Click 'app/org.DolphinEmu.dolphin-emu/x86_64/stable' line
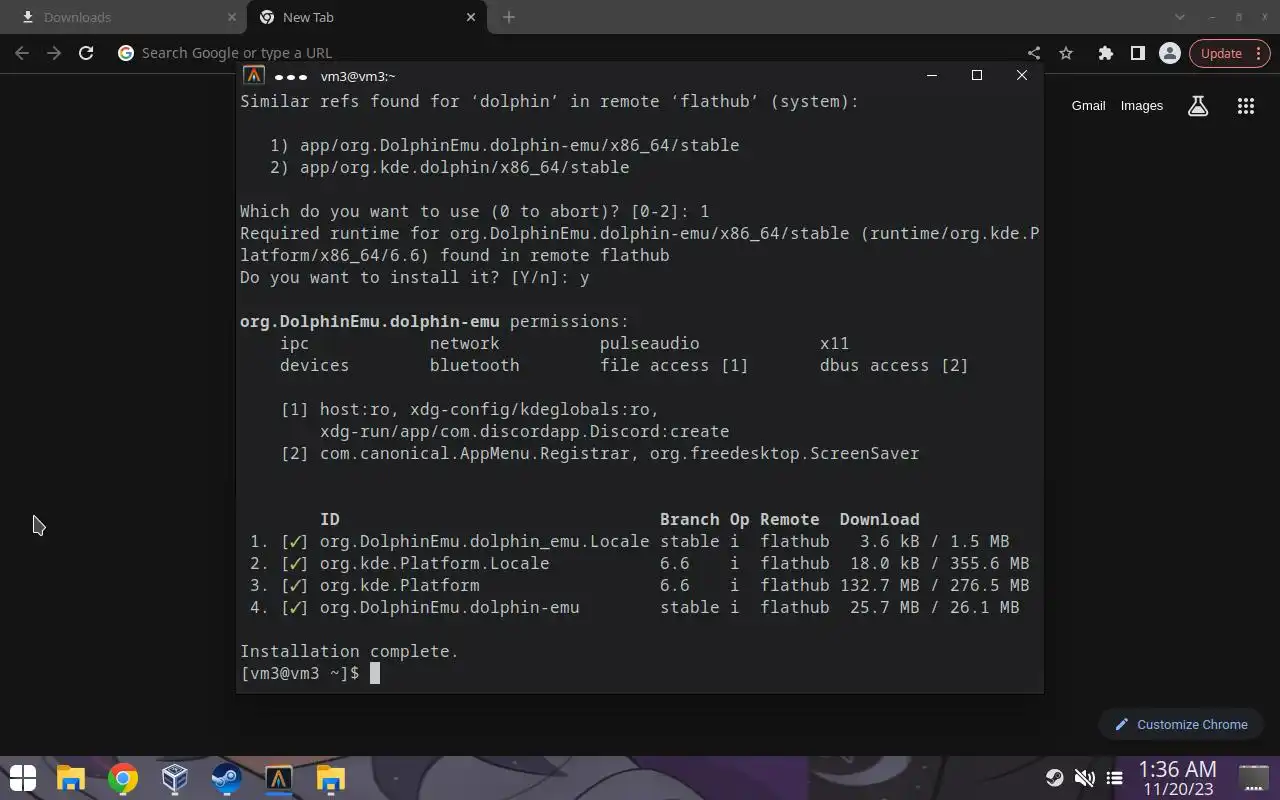The image size is (1280, 800). coord(520,145)
